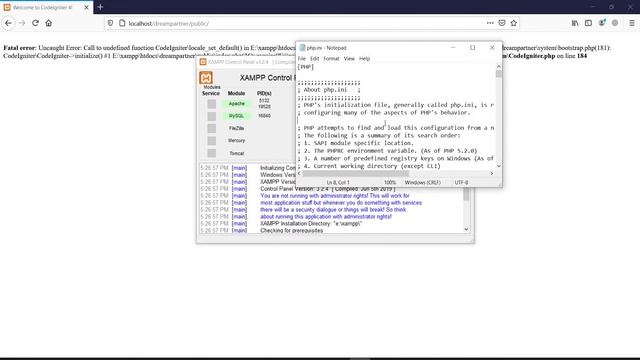Click Notepad status 'UTF-8' encoding

(461, 182)
